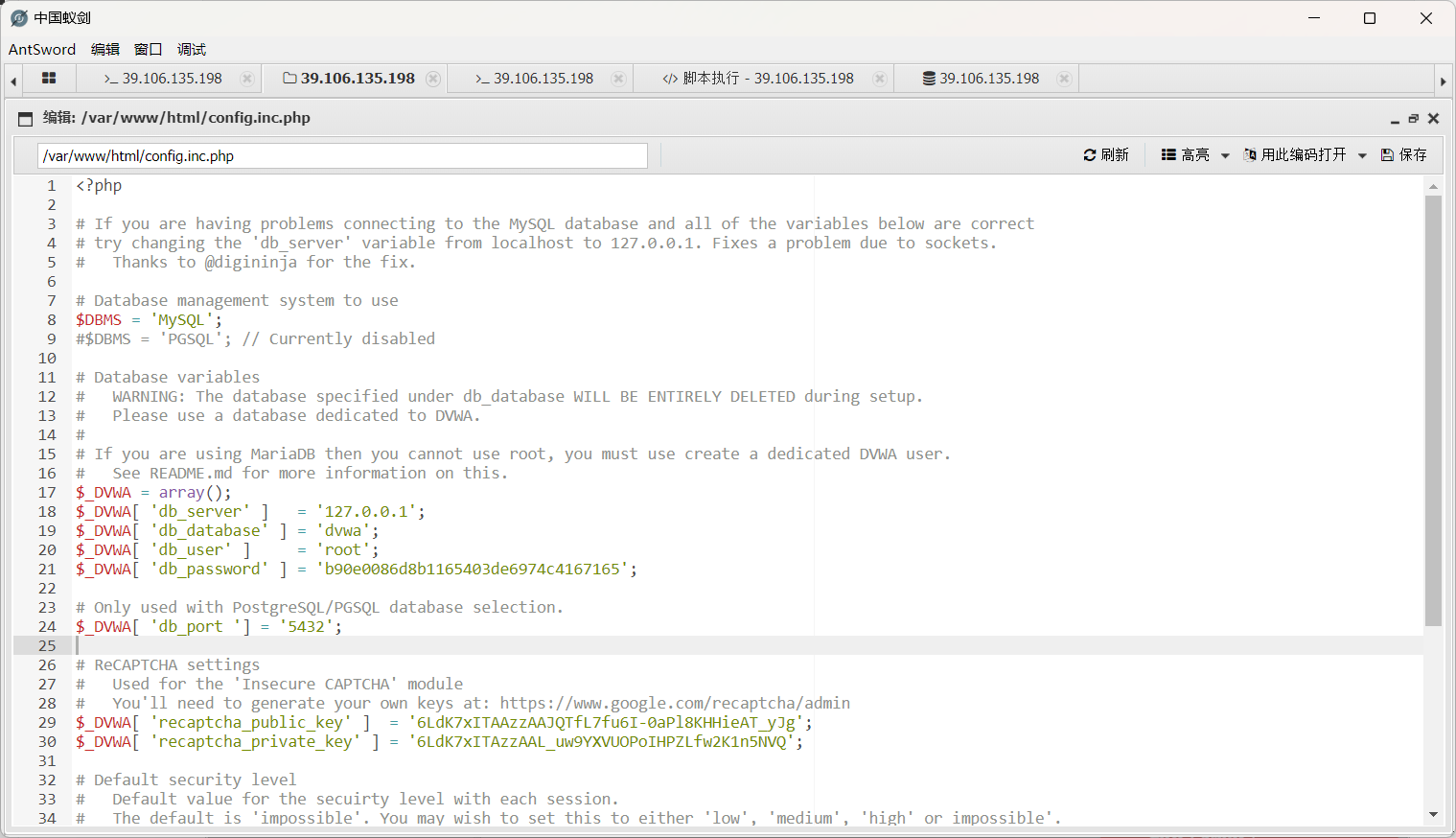Close the second terminal tab

point(618,79)
